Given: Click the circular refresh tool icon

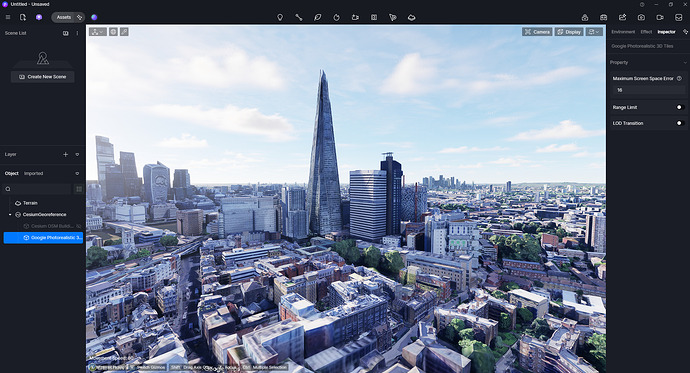Looking at the screenshot, I should [x=336, y=17].
